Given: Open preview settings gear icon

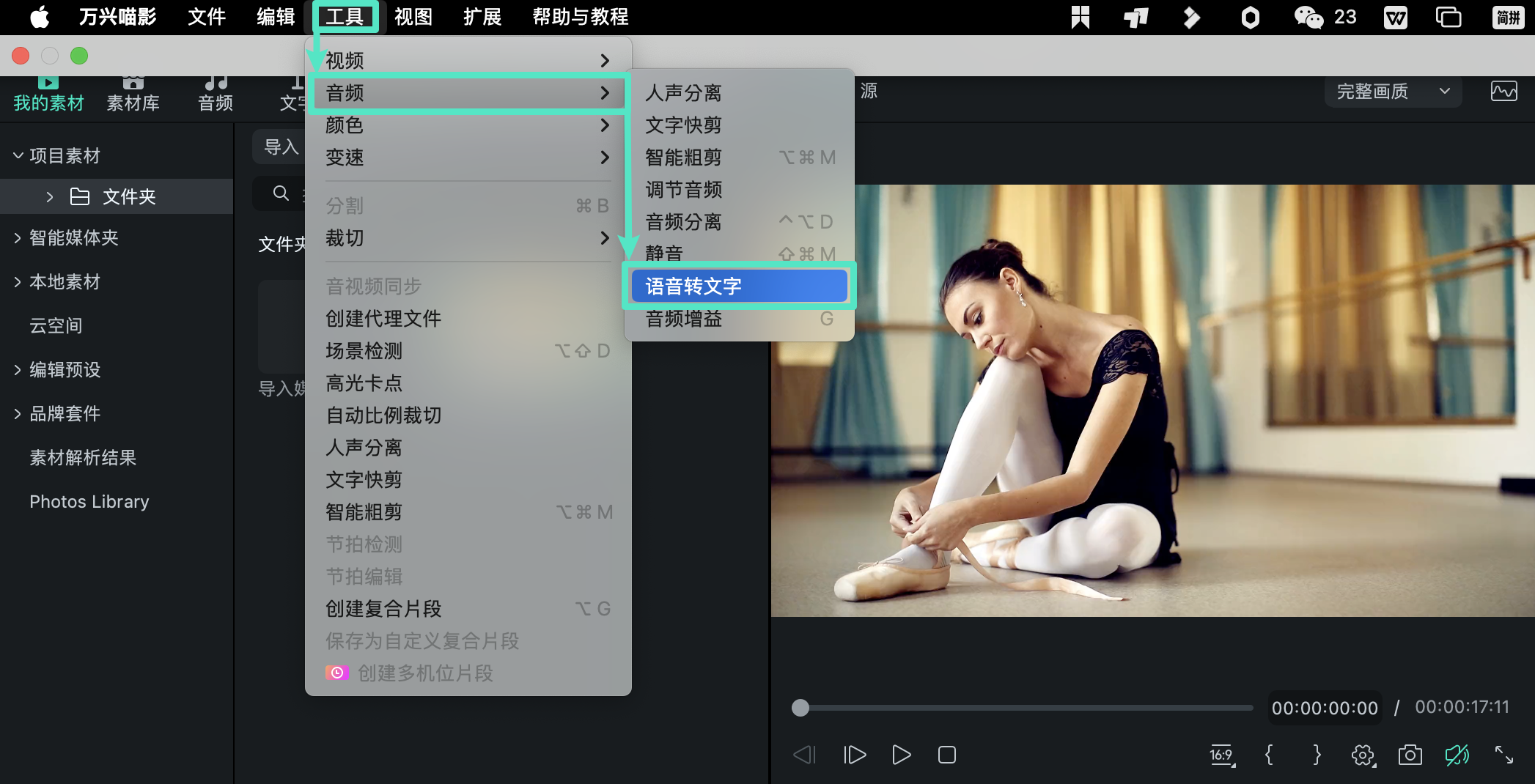Looking at the screenshot, I should pyautogui.click(x=1363, y=755).
